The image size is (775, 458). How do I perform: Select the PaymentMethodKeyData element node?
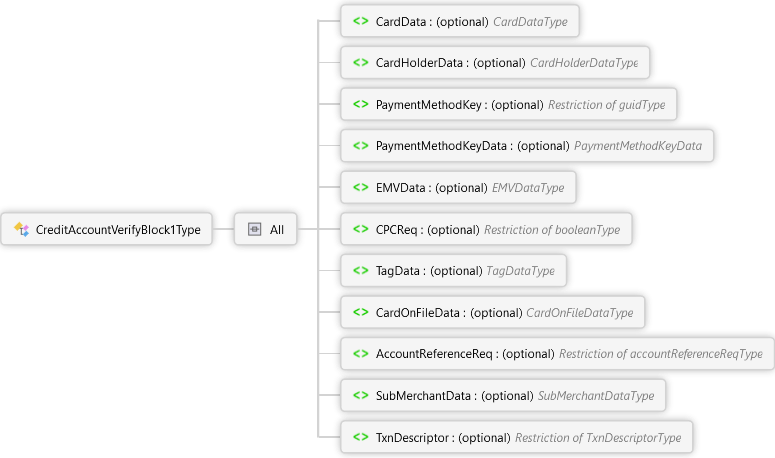(x=441, y=146)
